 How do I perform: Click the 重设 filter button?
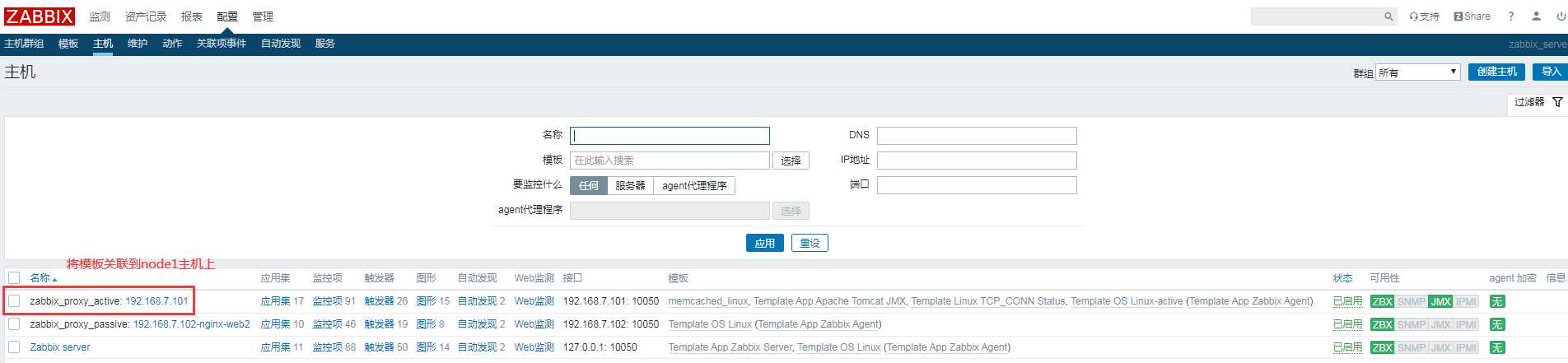pyautogui.click(x=810, y=243)
